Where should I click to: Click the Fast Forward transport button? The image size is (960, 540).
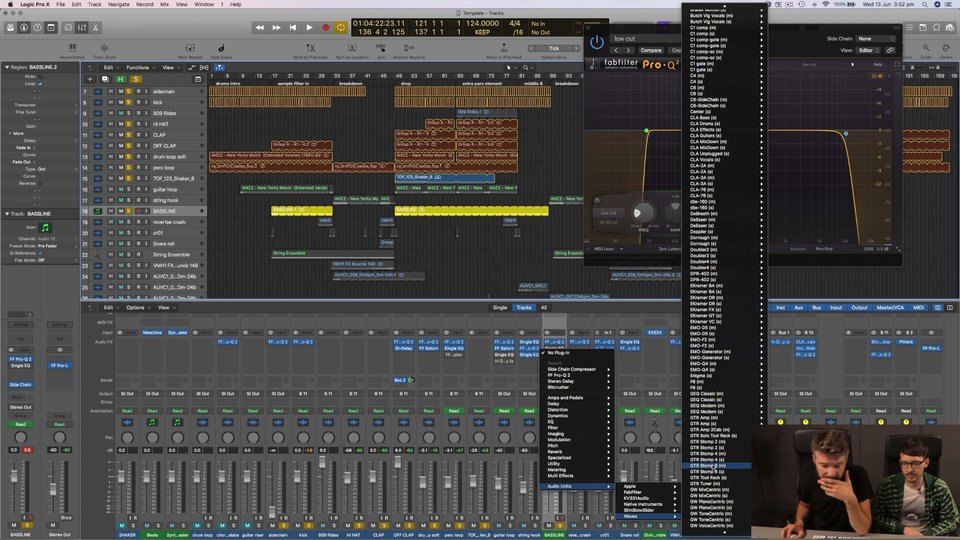pos(276,28)
